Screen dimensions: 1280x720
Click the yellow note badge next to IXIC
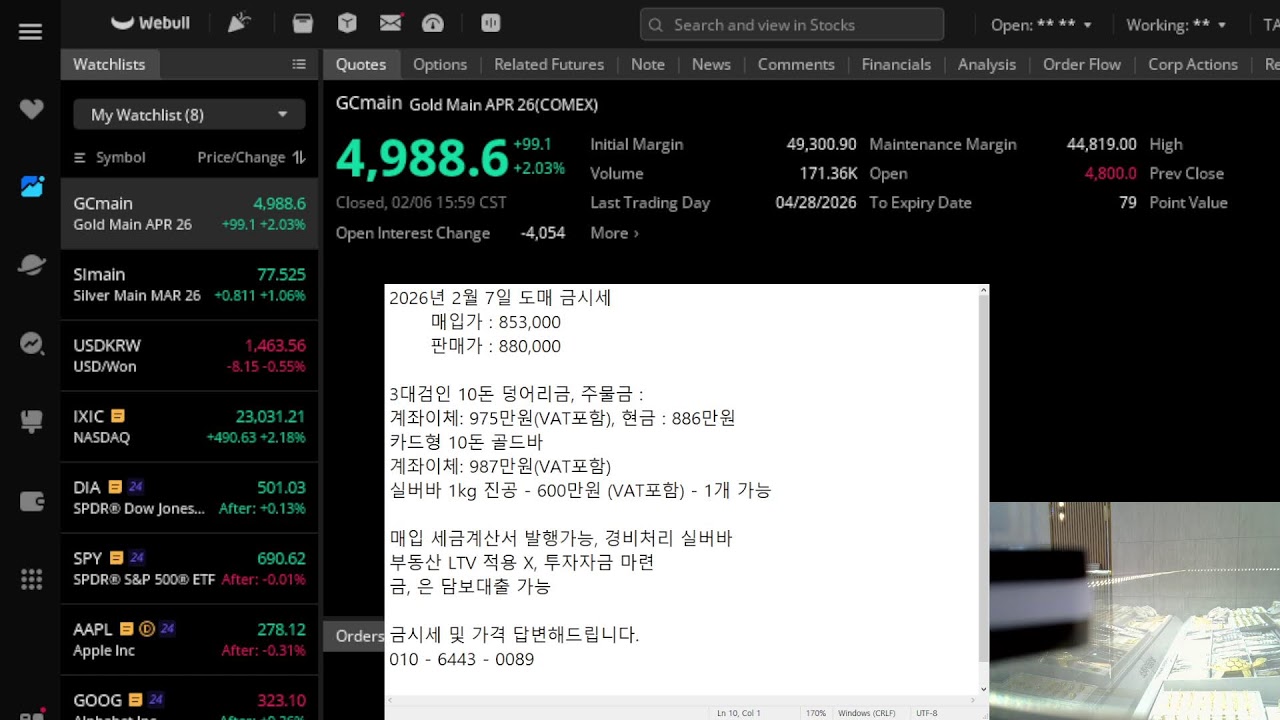coord(118,416)
